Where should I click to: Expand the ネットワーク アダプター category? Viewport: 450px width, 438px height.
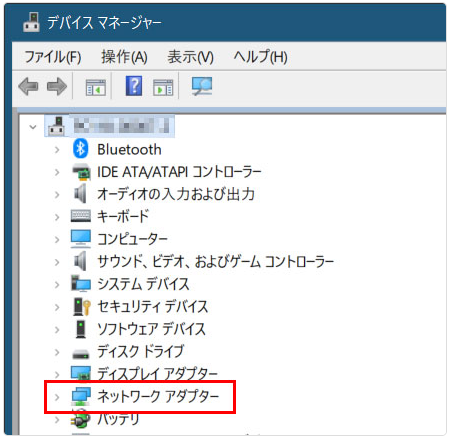pos(57,397)
